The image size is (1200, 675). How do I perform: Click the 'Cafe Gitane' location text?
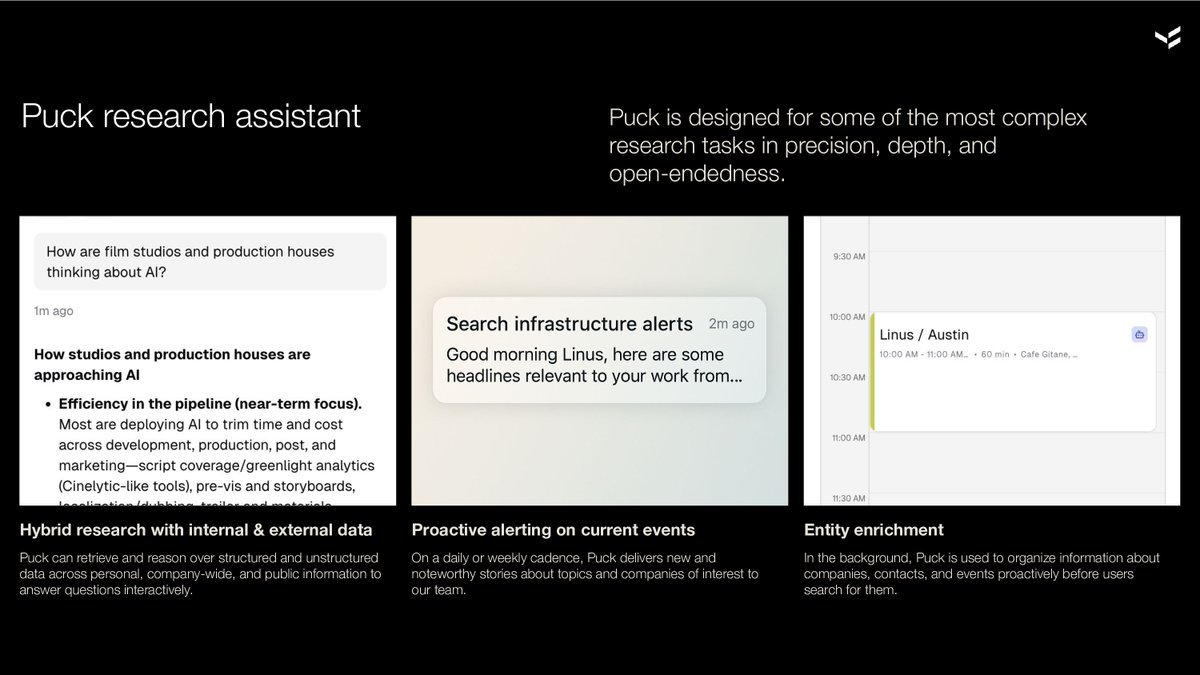[1049, 354]
